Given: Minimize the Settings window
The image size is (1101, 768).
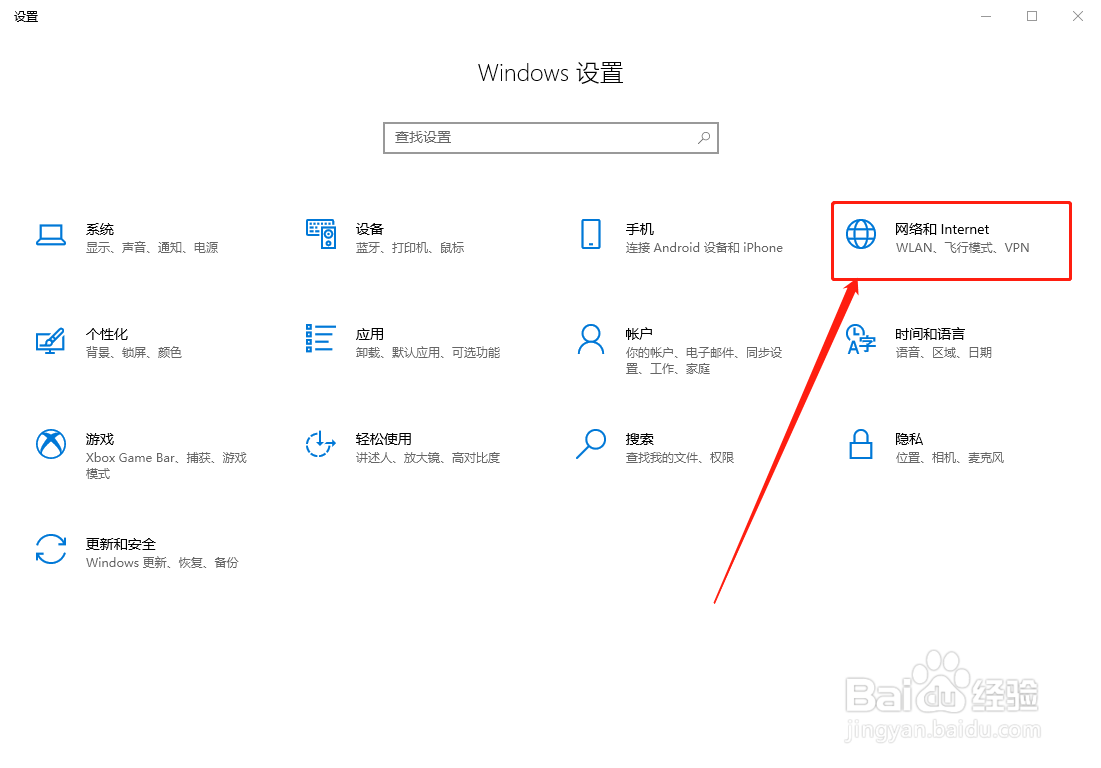Looking at the screenshot, I should coord(986,16).
